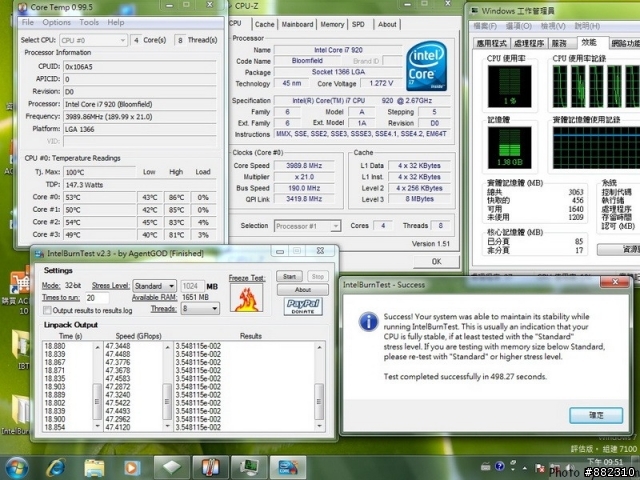Screen dimensions: 640x480
Task: Click the Results column scrollbar
Action: pos(319,387)
